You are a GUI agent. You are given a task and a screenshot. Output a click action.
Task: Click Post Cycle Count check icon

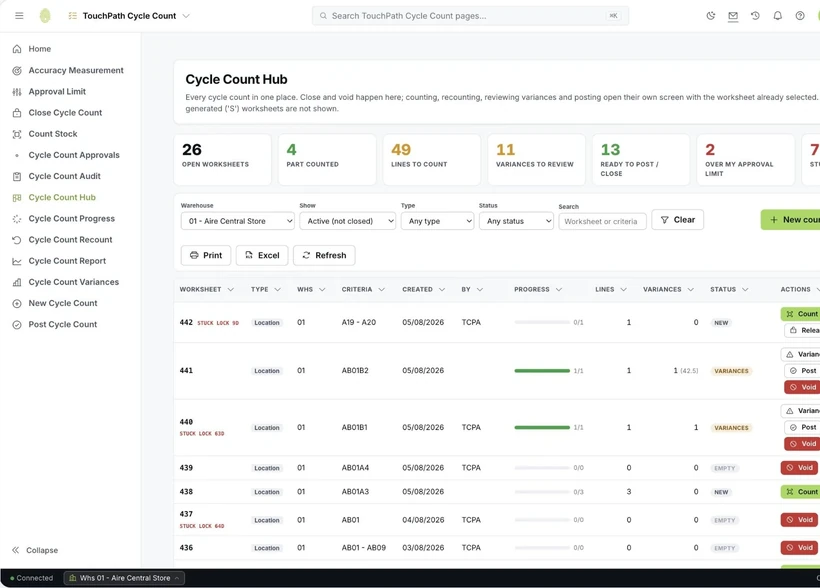(x=17, y=324)
